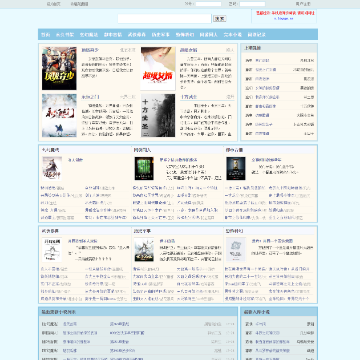Click the second link at top-left header
The height and width of the screenshot is (360, 360).
pos(79,4)
